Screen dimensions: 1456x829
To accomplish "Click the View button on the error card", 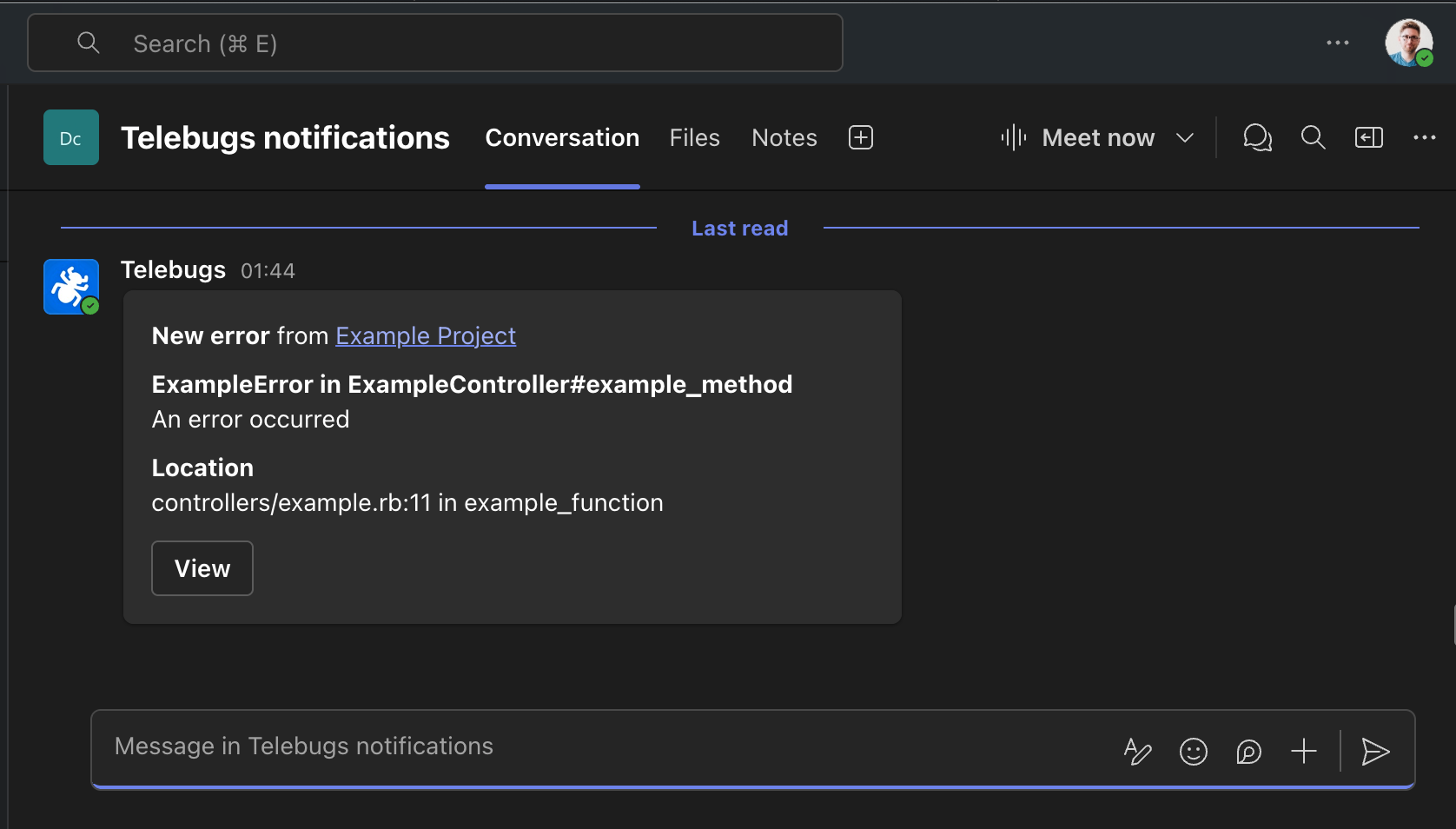I will coord(202,568).
